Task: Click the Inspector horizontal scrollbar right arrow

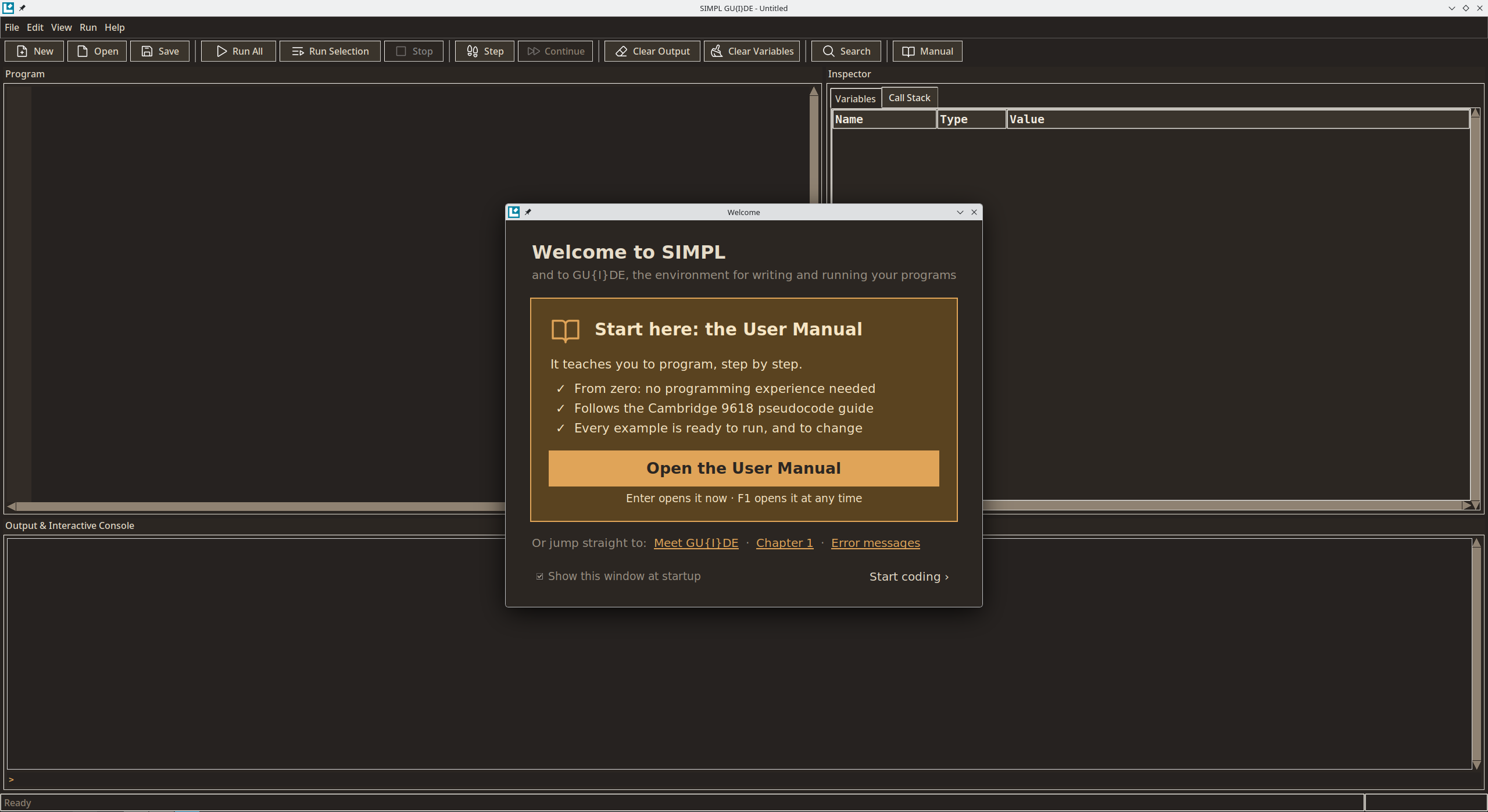Action: pos(1466,505)
